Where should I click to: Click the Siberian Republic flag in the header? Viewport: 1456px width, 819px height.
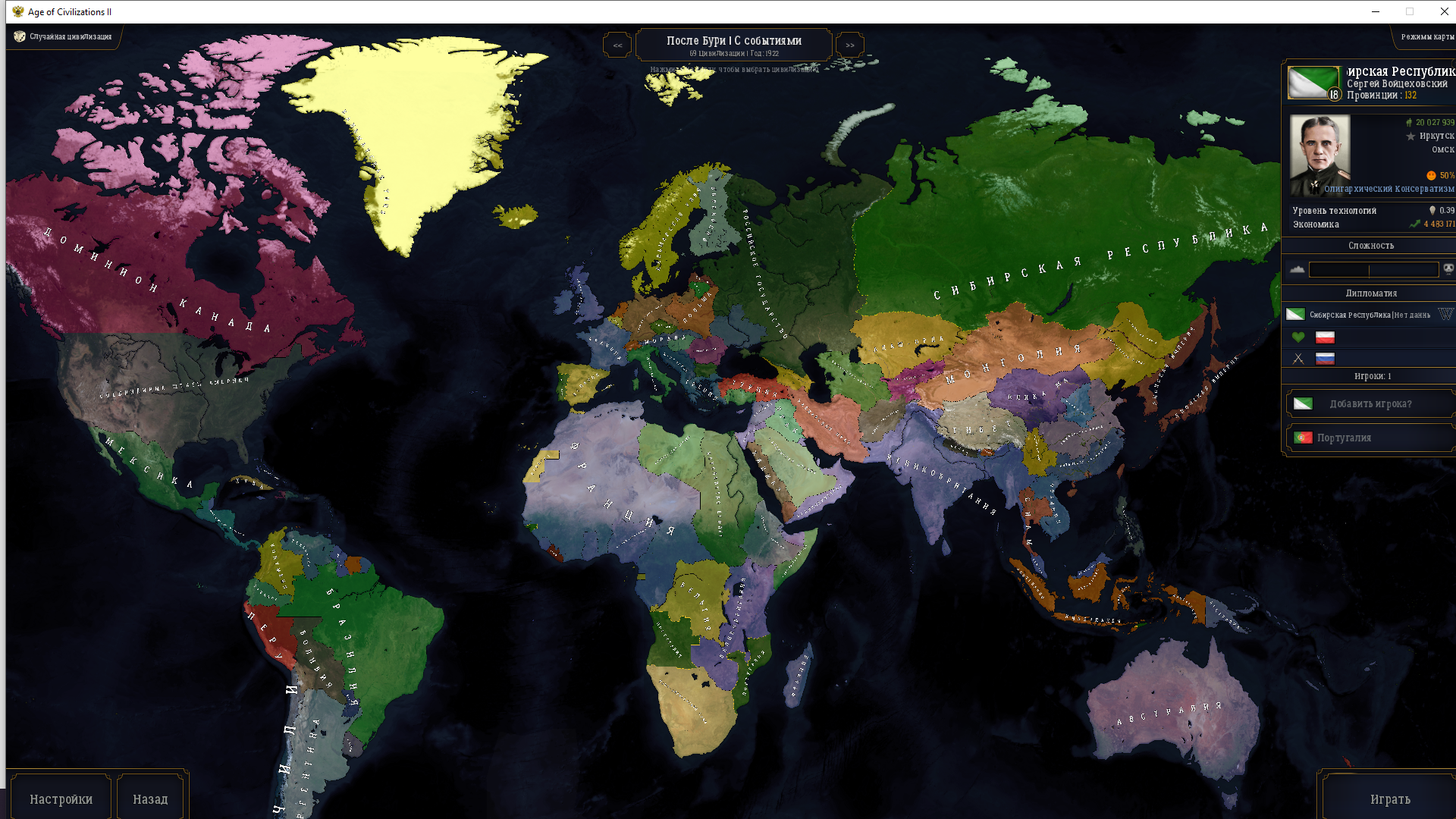[x=1313, y=82]
